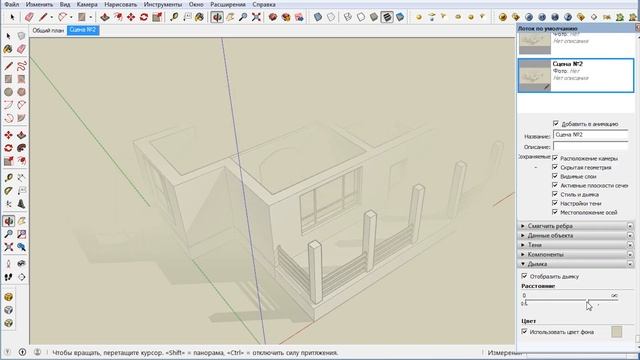The height and width of the screenshot is (360, 640).
Task: Select the Pan hand tool in top toolbar
Action: [x=230, y=17]
